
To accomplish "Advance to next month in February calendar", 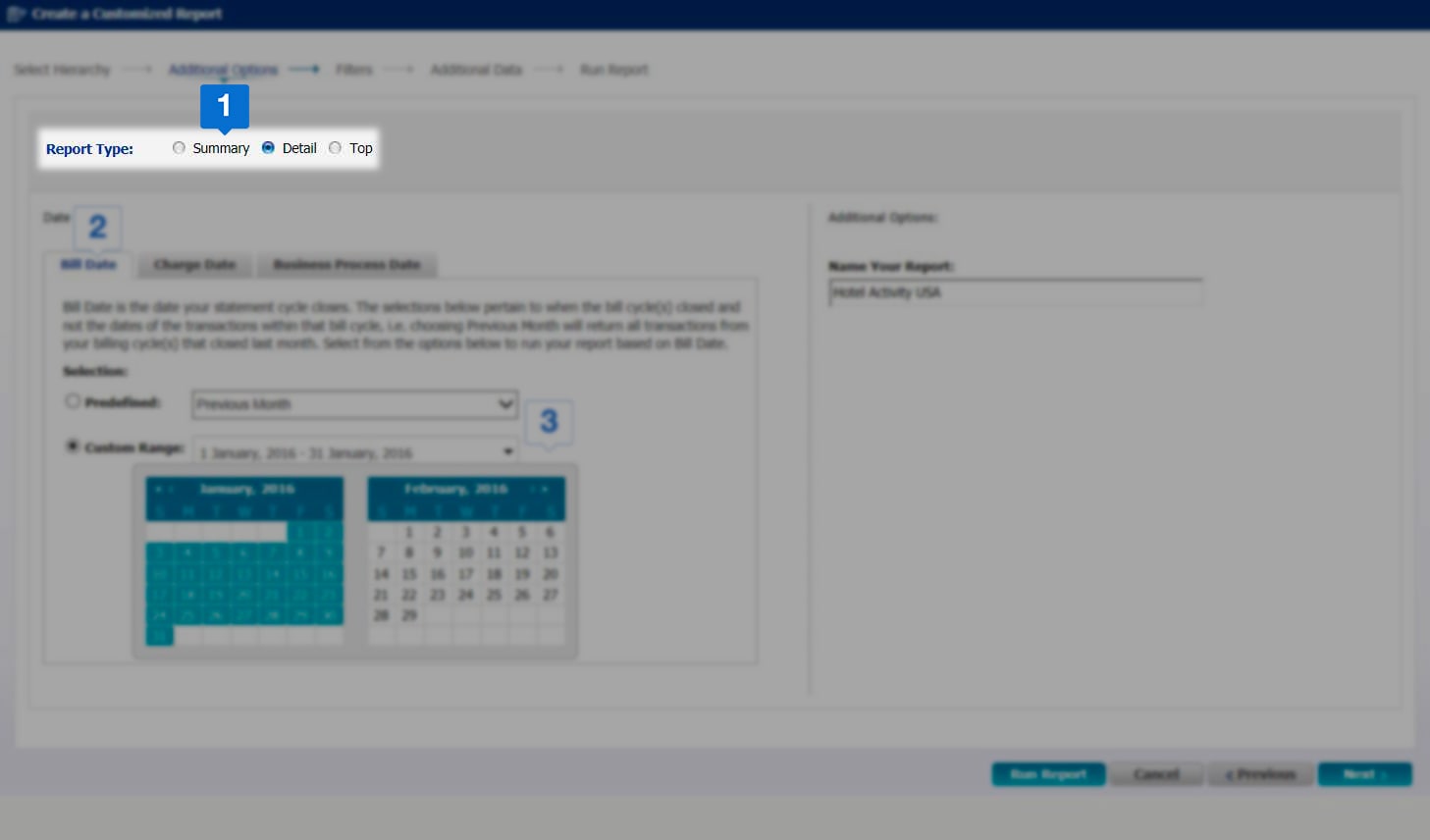I will 545,489.
